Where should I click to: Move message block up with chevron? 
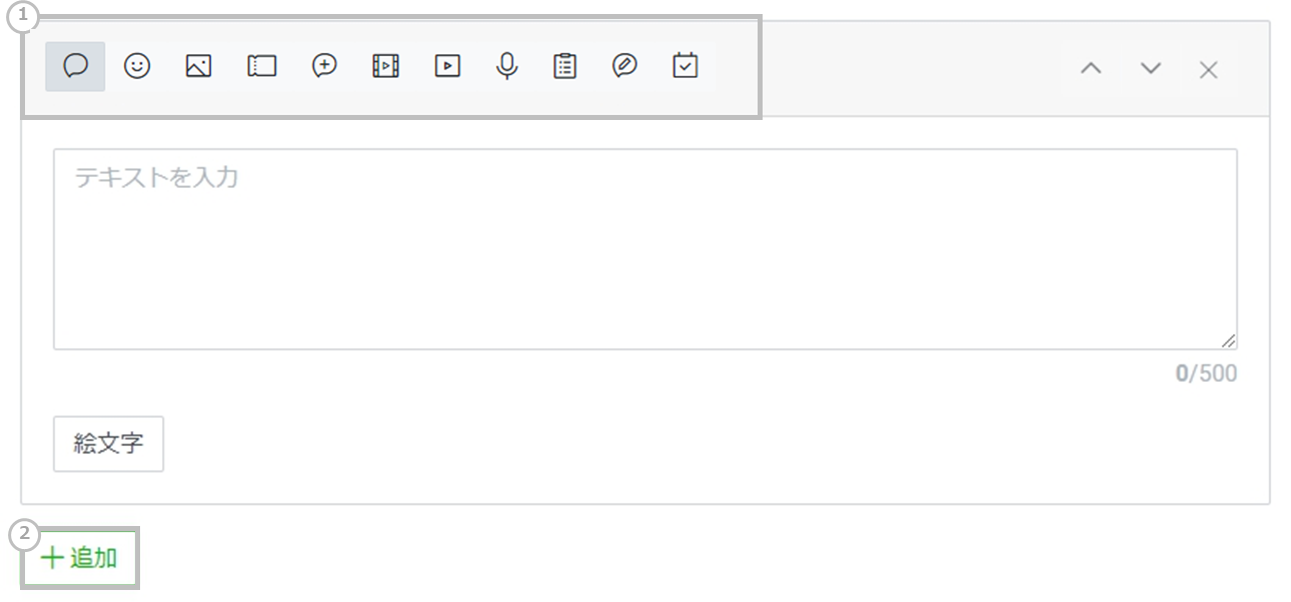tap(1091, 69)
